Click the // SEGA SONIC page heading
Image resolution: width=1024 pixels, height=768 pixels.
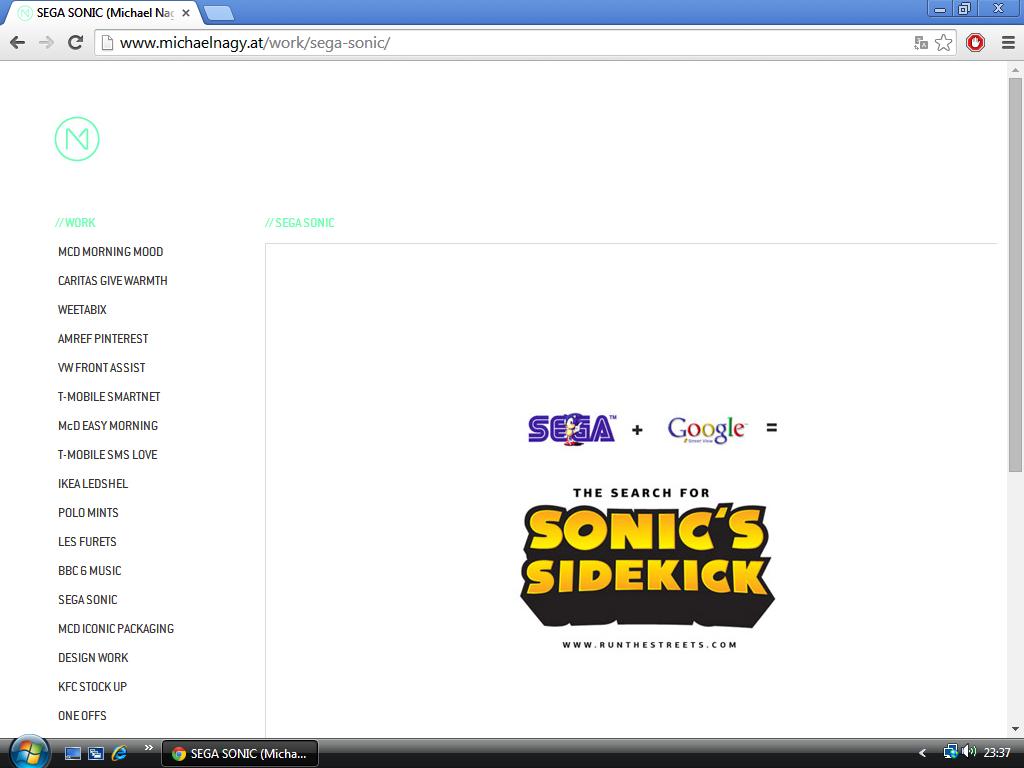(x=300, y=223)
